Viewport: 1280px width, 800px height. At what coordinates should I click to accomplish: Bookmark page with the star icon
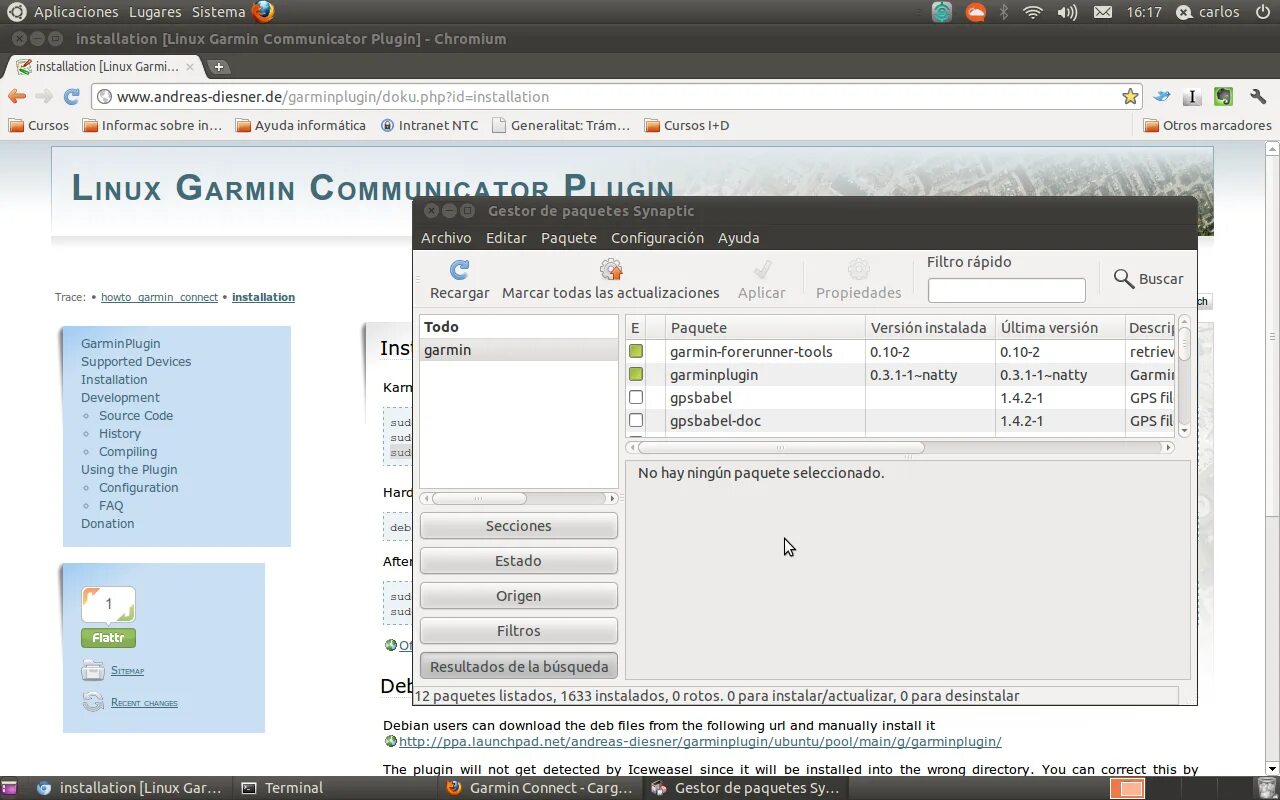tap(1130, 97)
